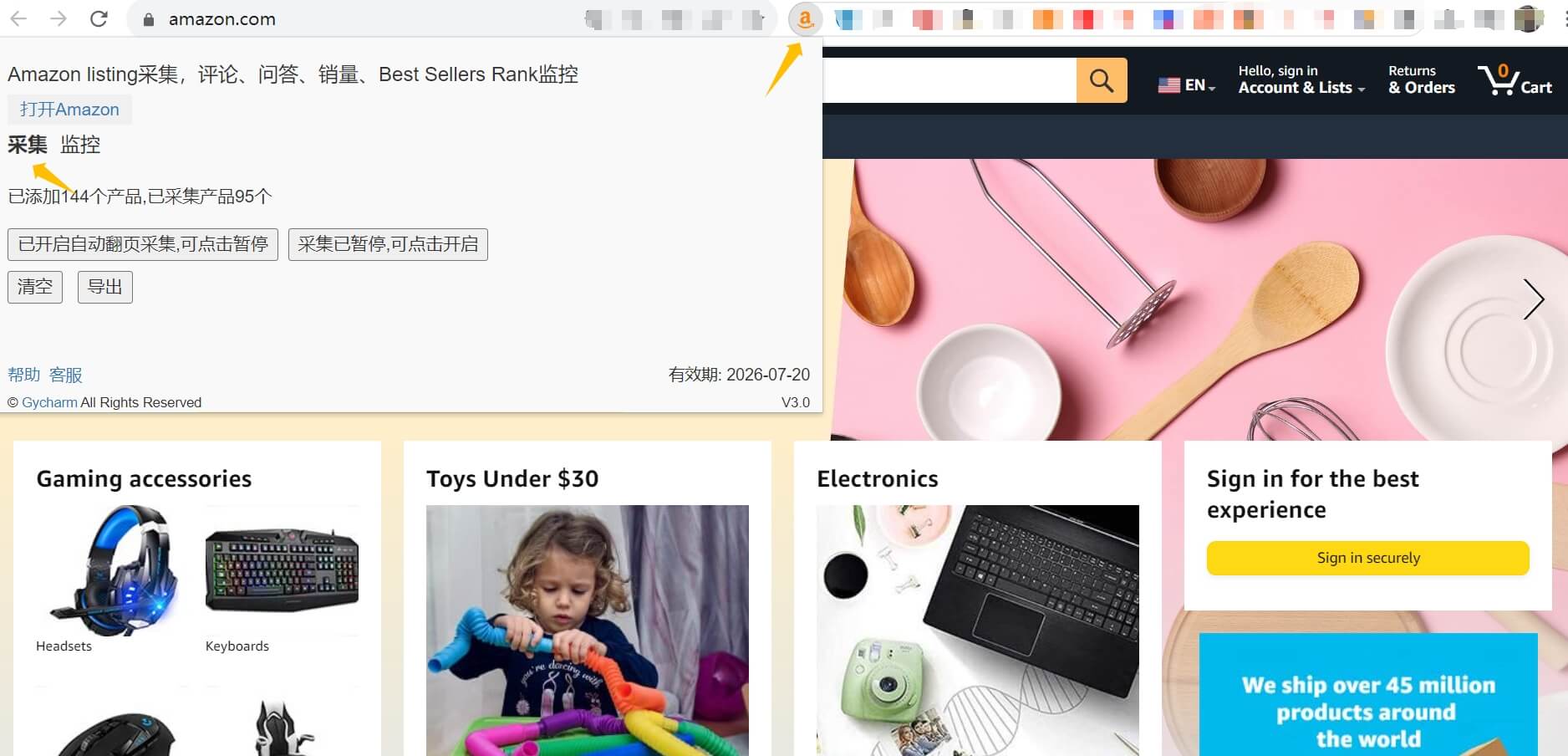1568x756 pixels.
Task: Pause automatic page-turn collection toggle button
Action: click(143, 244)
